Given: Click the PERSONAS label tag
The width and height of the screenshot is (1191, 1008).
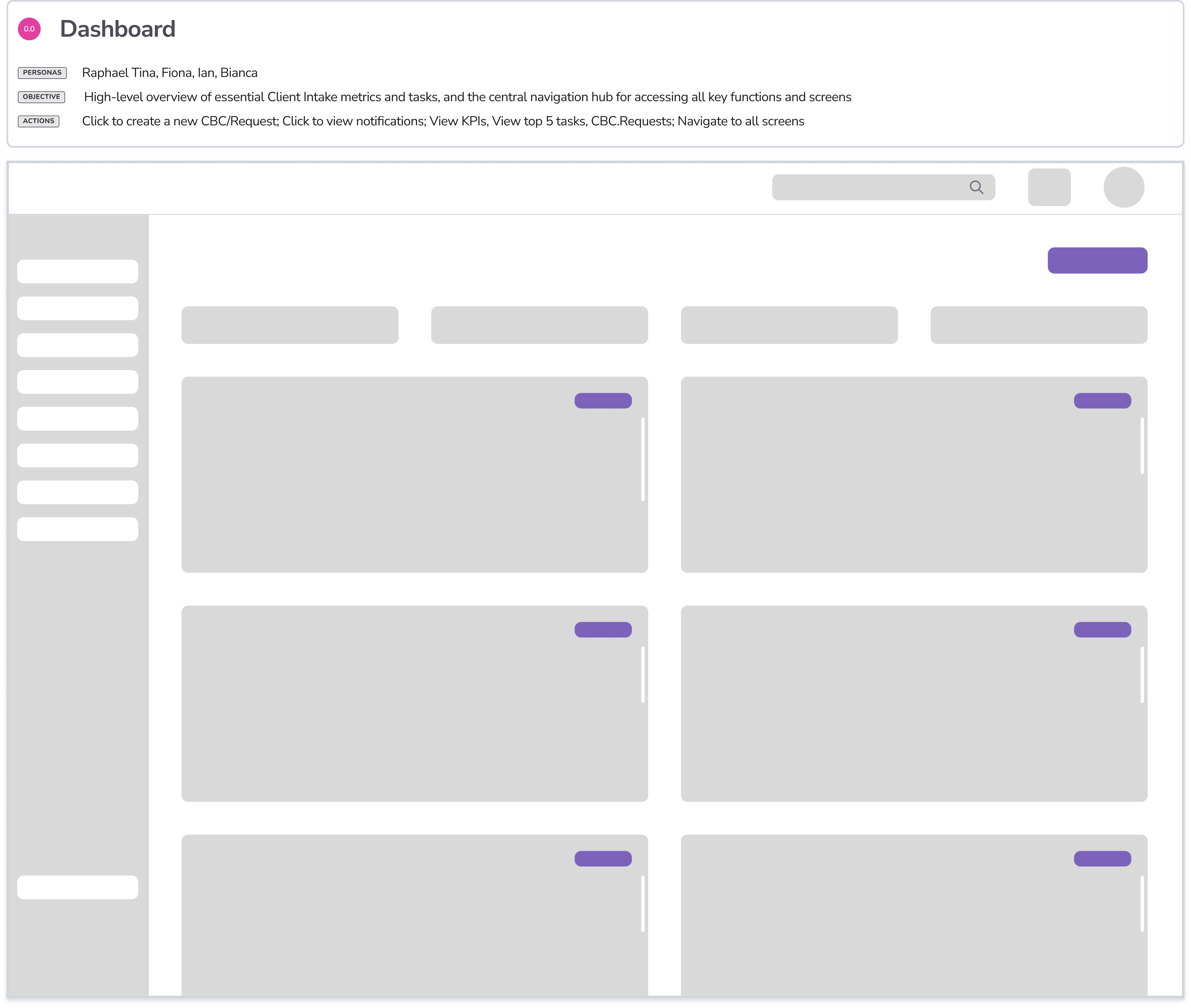Looking at the screenshot, I should (x=42, y=73).
